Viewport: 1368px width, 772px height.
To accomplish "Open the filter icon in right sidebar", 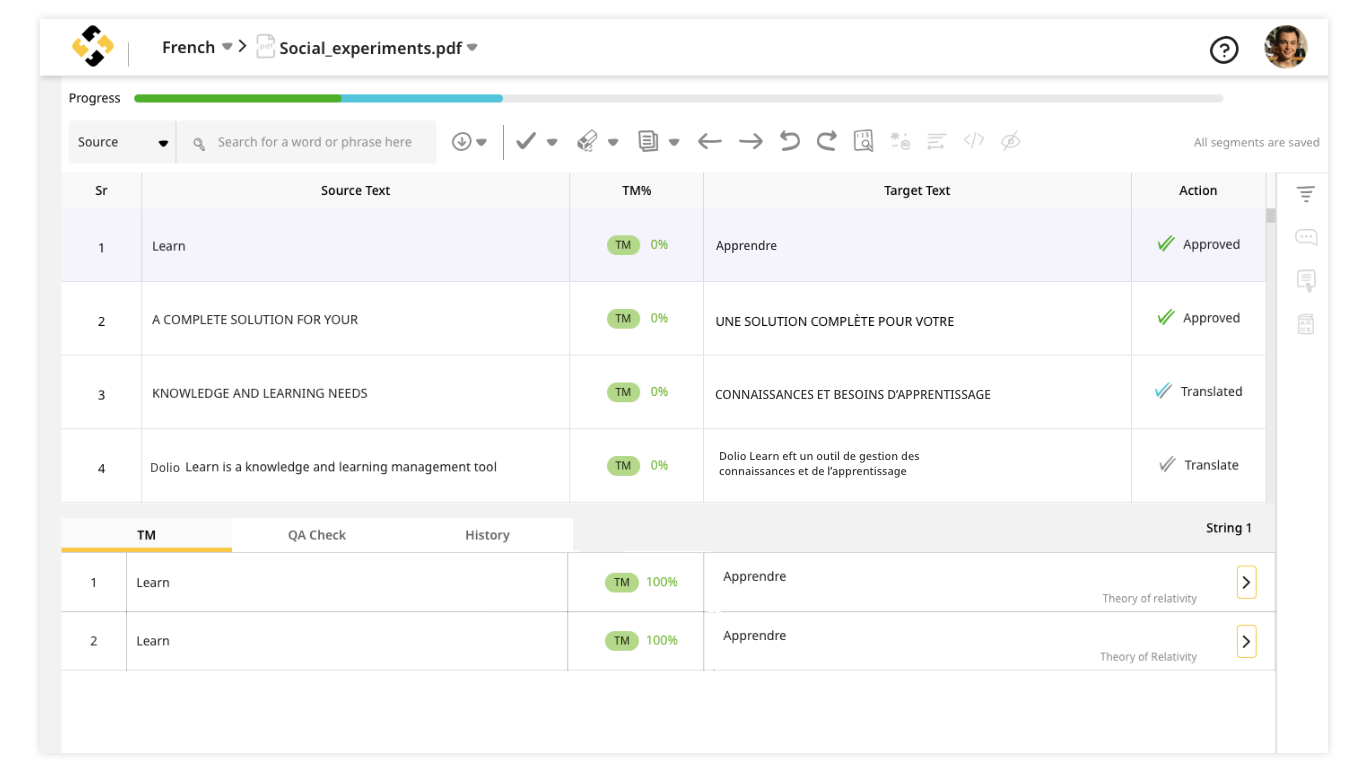I will pyautogui.click(x=1306, y=194).
